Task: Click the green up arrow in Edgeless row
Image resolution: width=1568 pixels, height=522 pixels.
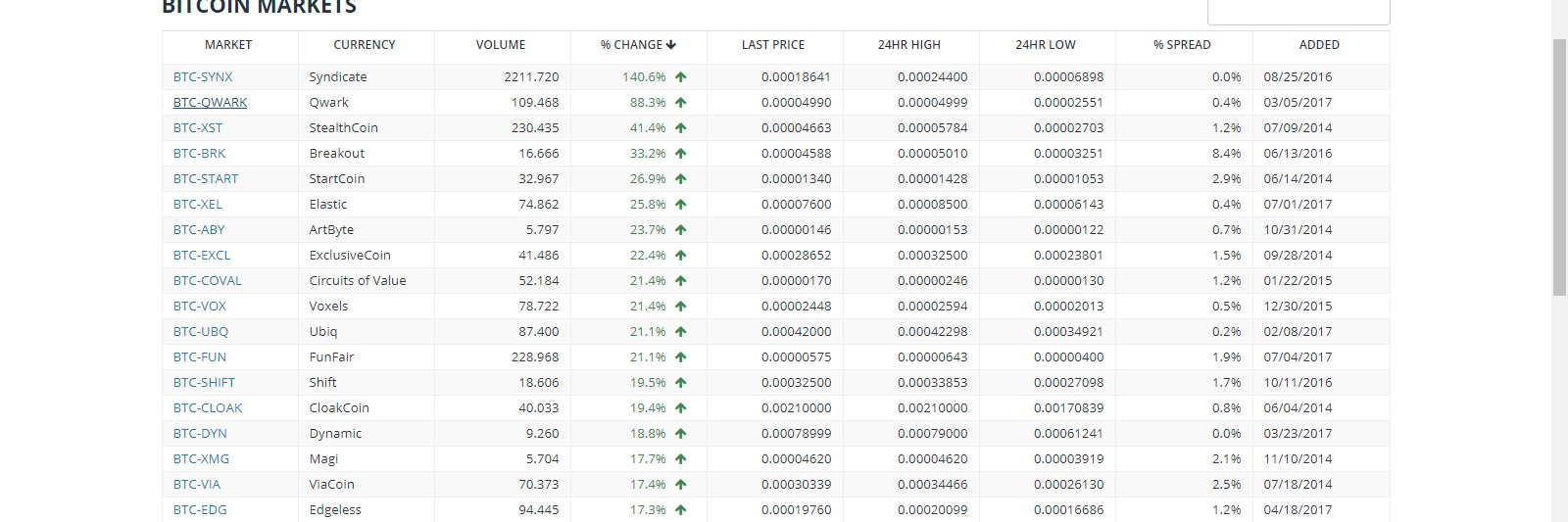Action: click(x=680, y=509)
